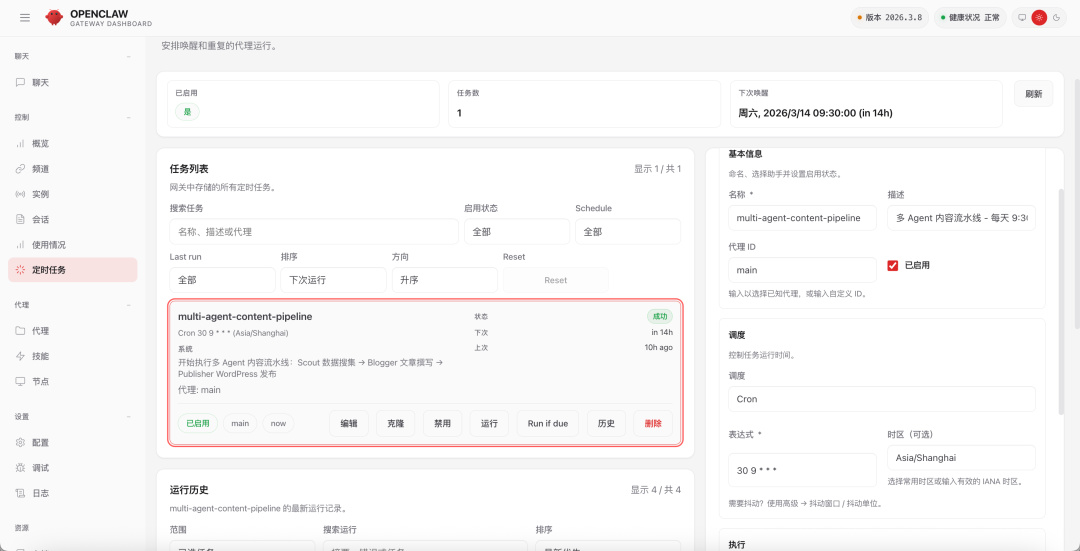Open the Last run filter dropdown
Image resolution: width=1080 pixels, height=551 pixels.
click(222, 280)
